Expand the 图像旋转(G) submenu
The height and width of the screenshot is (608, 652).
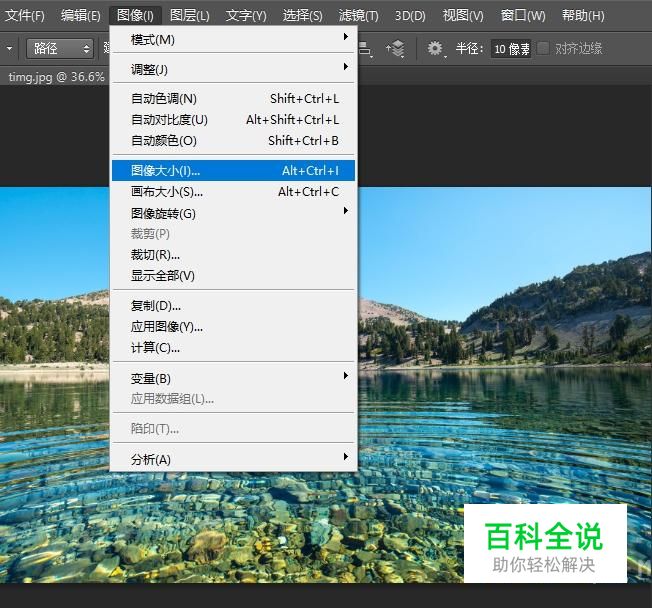[x=233, y=213]
